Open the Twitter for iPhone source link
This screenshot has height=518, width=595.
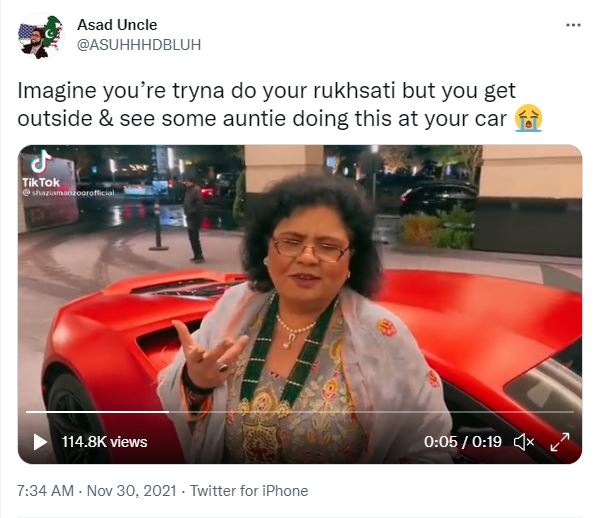click(249, 491)
